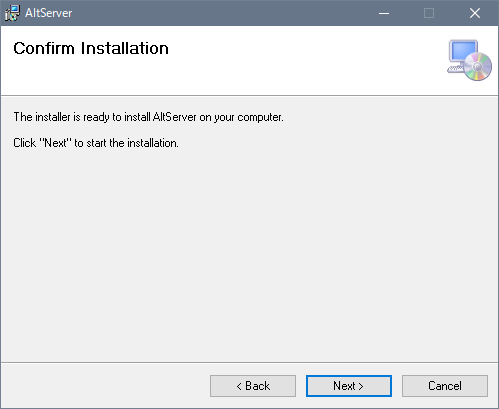Go back with the Back button

(x=253, y=386)
